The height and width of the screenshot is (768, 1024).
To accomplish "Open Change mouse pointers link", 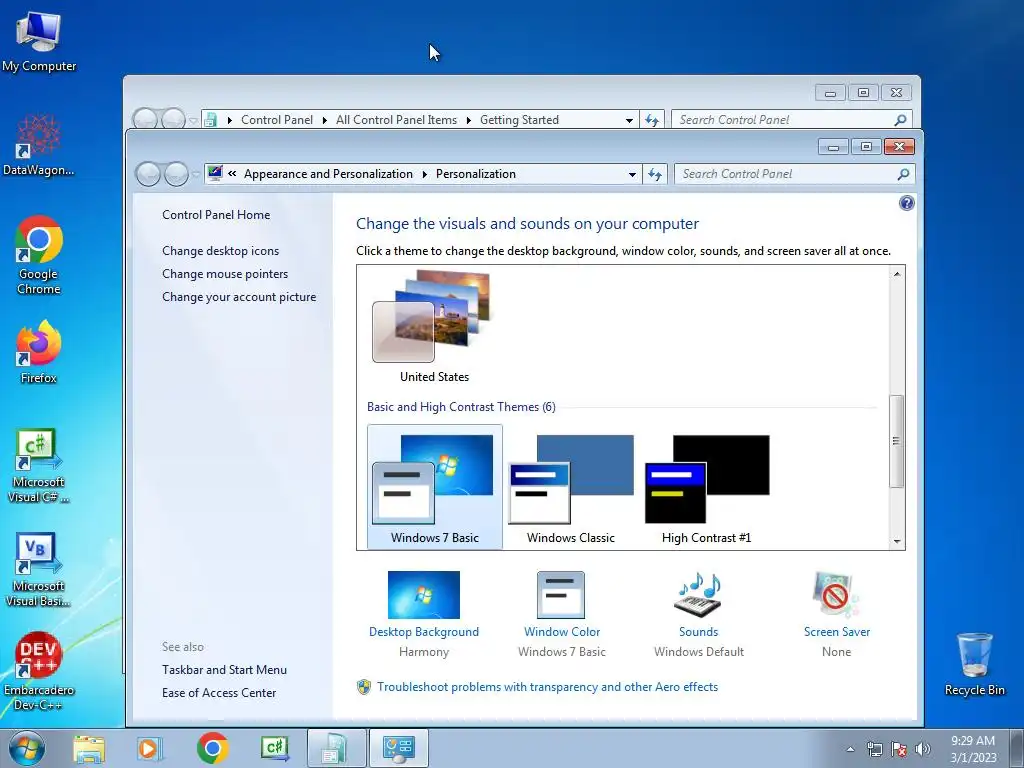I will point(225,274).
